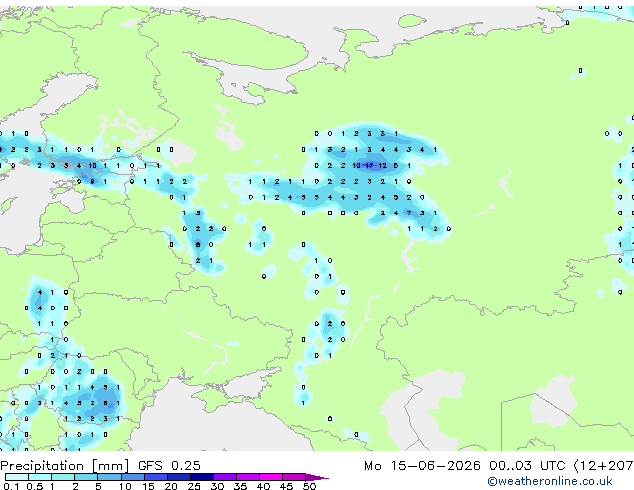The width and height of the screenshot is (634, 490).
Task: Select the legend swatch between 35 and 40
Action: tap(247, 477)
